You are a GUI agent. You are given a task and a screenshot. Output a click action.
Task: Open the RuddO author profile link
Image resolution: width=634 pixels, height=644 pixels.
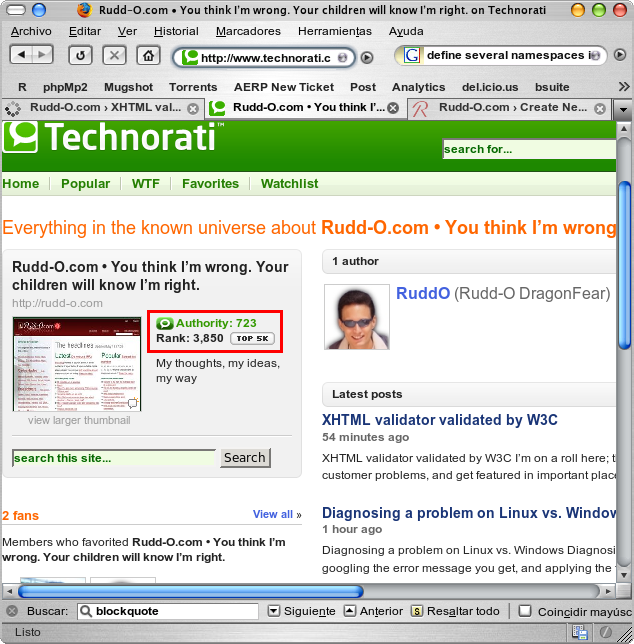pos(423,293)
